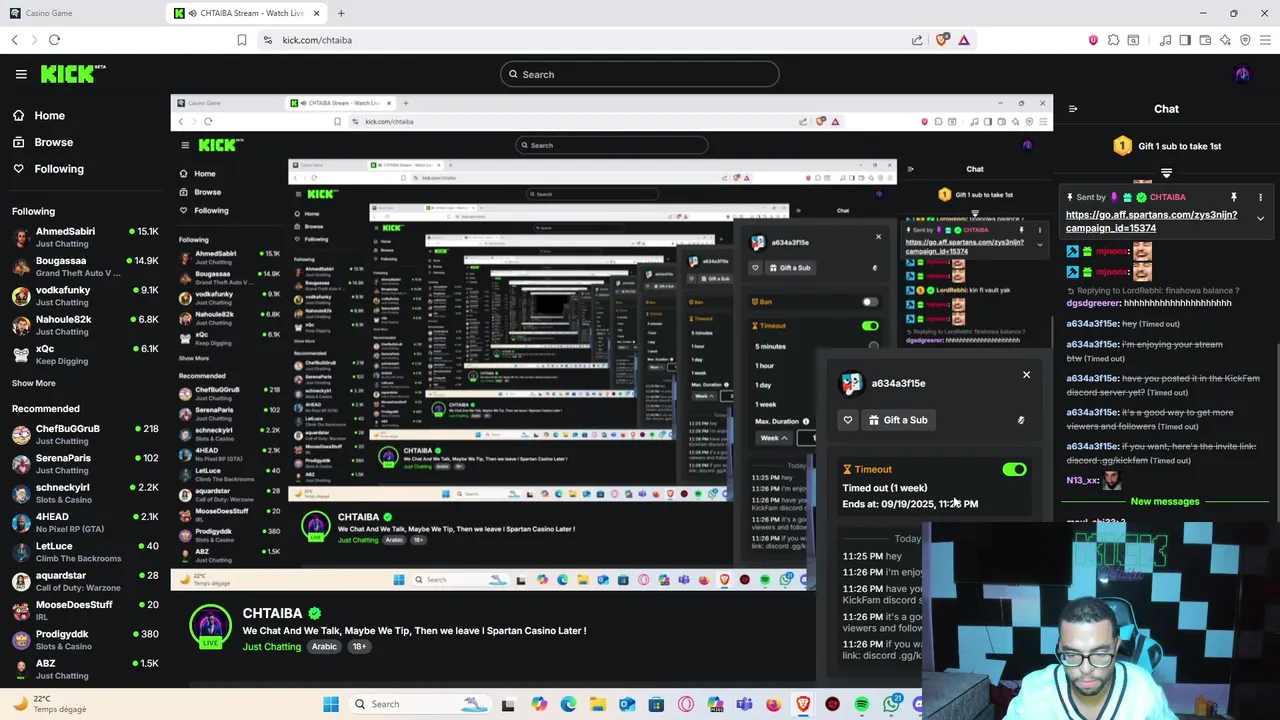Open the pink shield extension icon
This screenshot has height=720, width=1280.
tap(1093, 40)
